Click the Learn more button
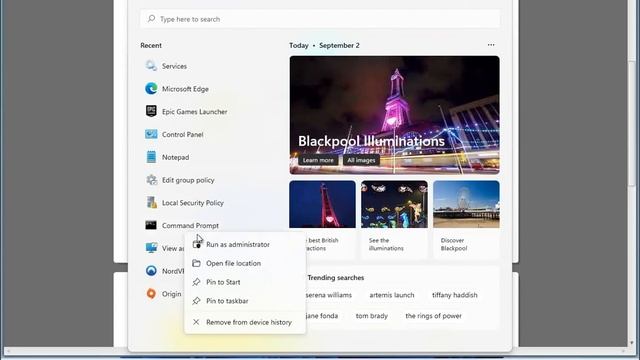The width and height of the screenshot is (640, 360). 318,160
